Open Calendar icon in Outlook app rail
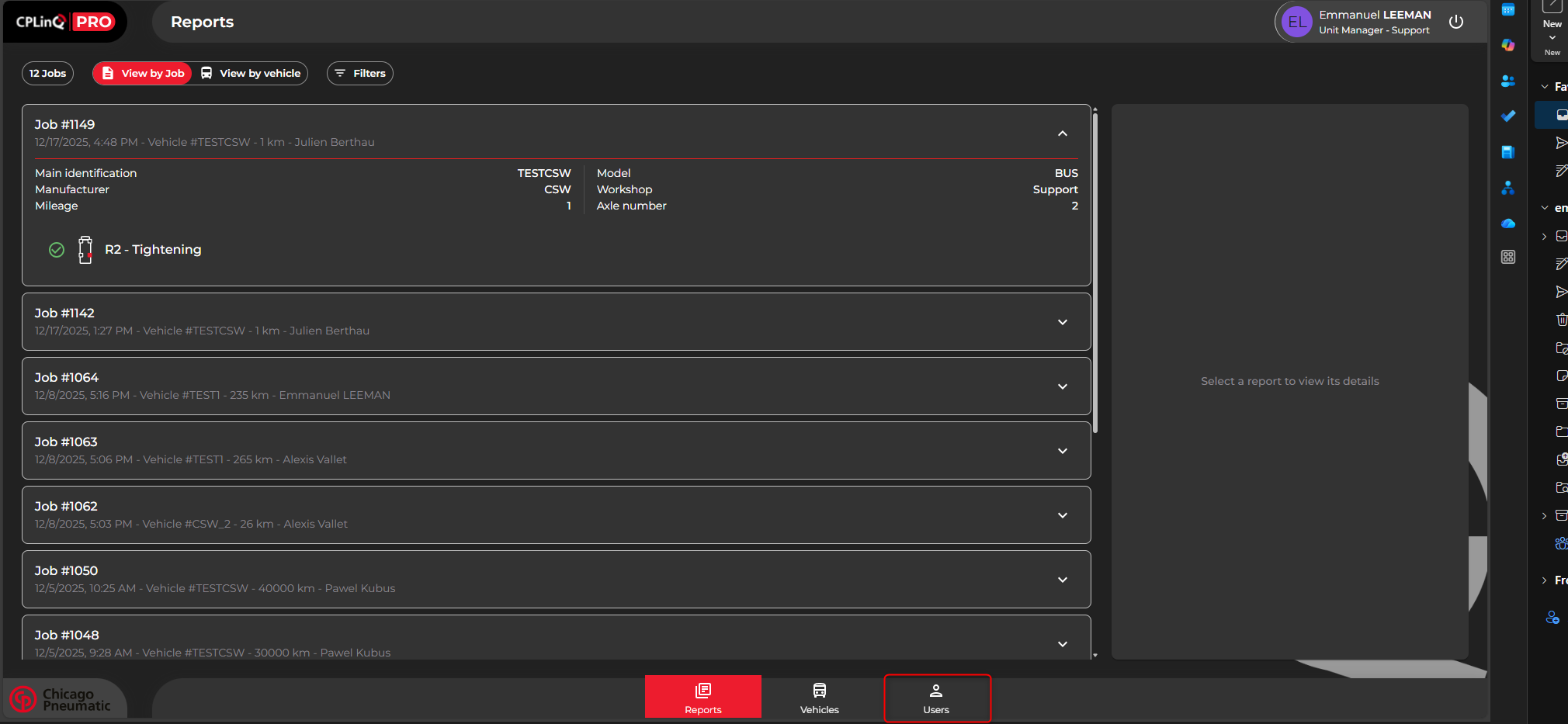Screen dimensions: 1568x724 click(1508, 9)
